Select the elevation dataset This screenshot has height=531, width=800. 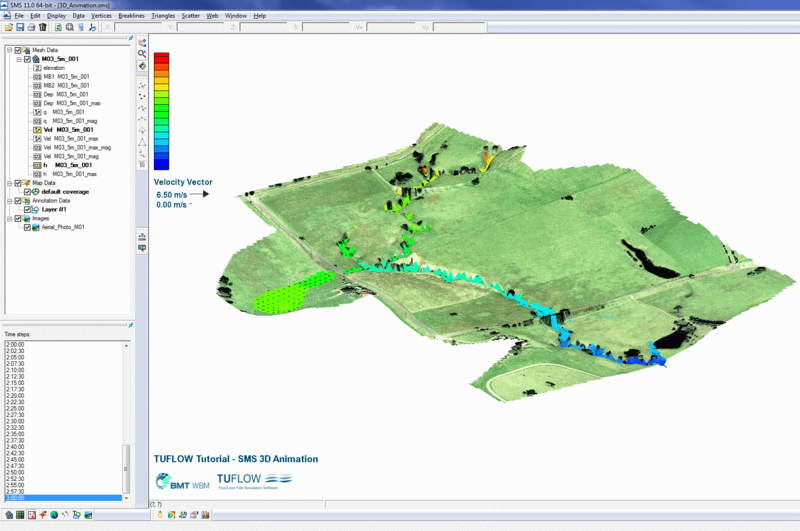(x=54, y=68)
